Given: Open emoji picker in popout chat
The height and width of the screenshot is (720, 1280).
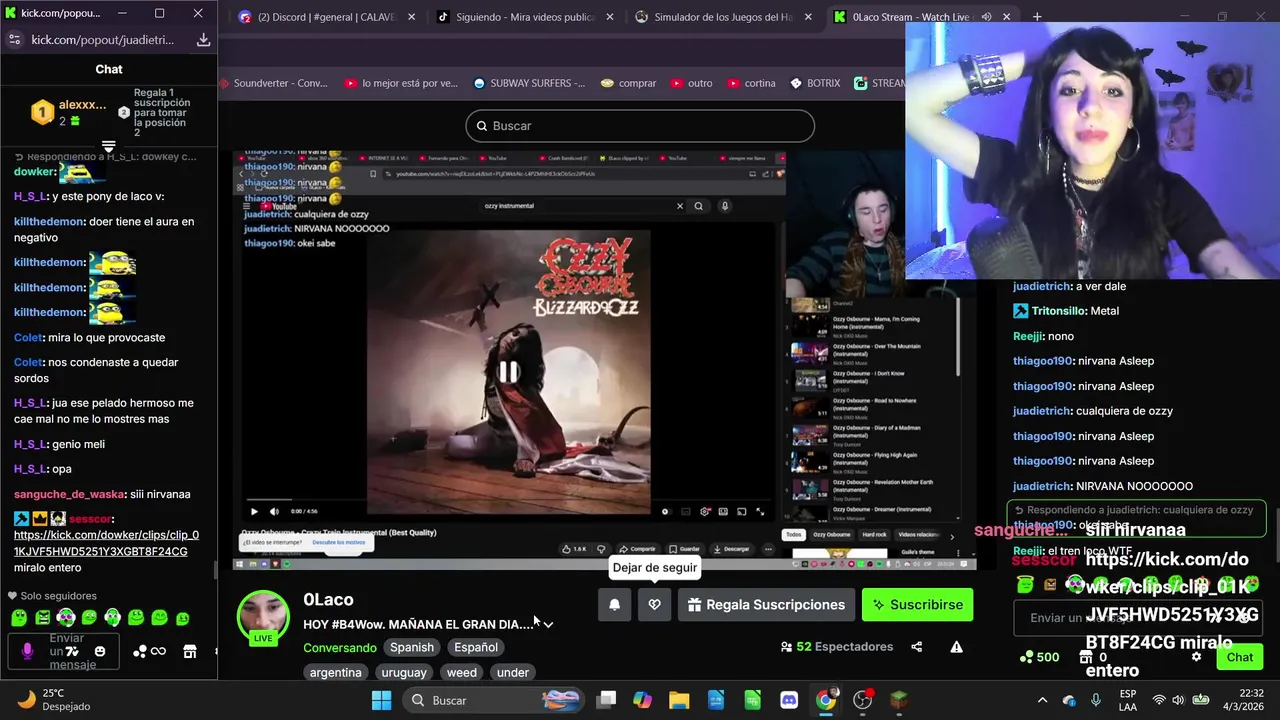Looking at the screenshot, I should 99,651.
